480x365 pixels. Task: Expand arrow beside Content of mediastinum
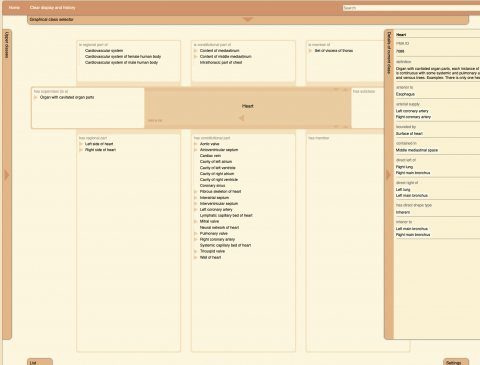point(196,51)
